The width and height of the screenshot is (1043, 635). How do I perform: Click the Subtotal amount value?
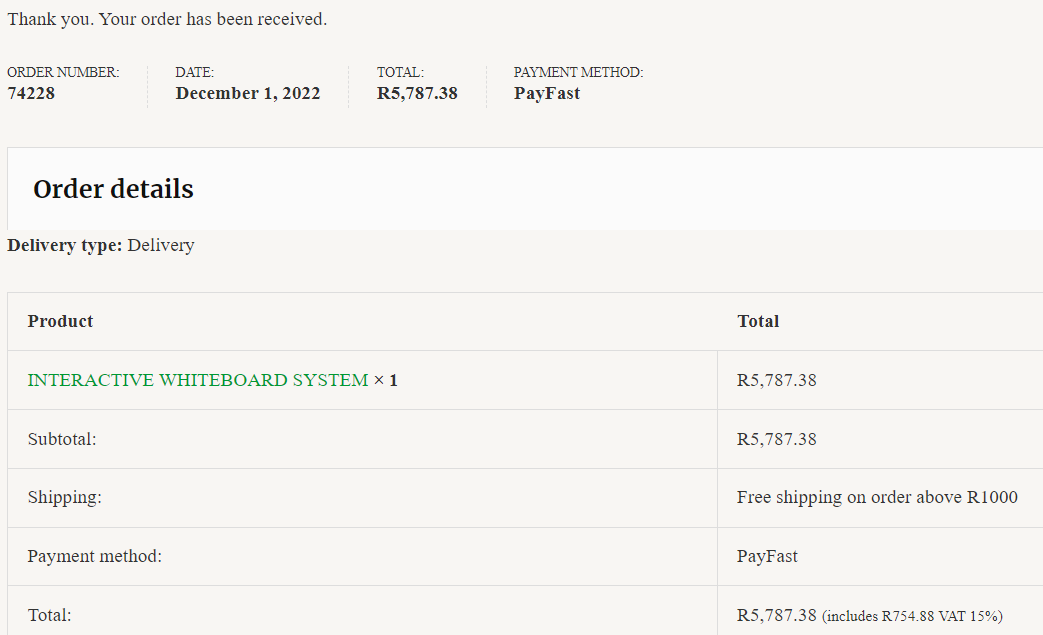click(777, 439)
